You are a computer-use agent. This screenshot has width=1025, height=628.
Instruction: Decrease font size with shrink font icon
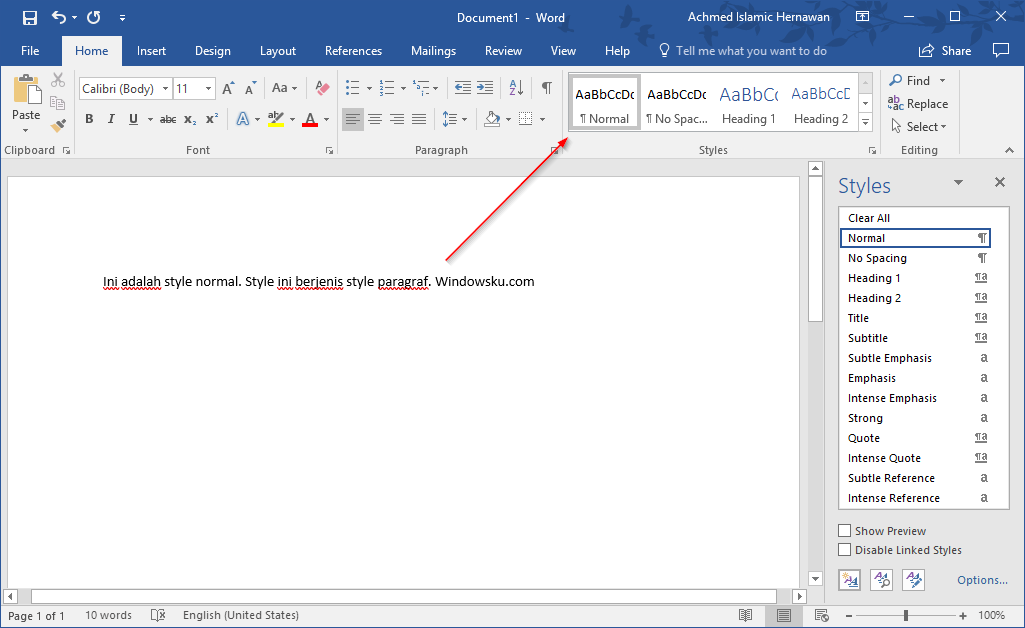point(250,88)
